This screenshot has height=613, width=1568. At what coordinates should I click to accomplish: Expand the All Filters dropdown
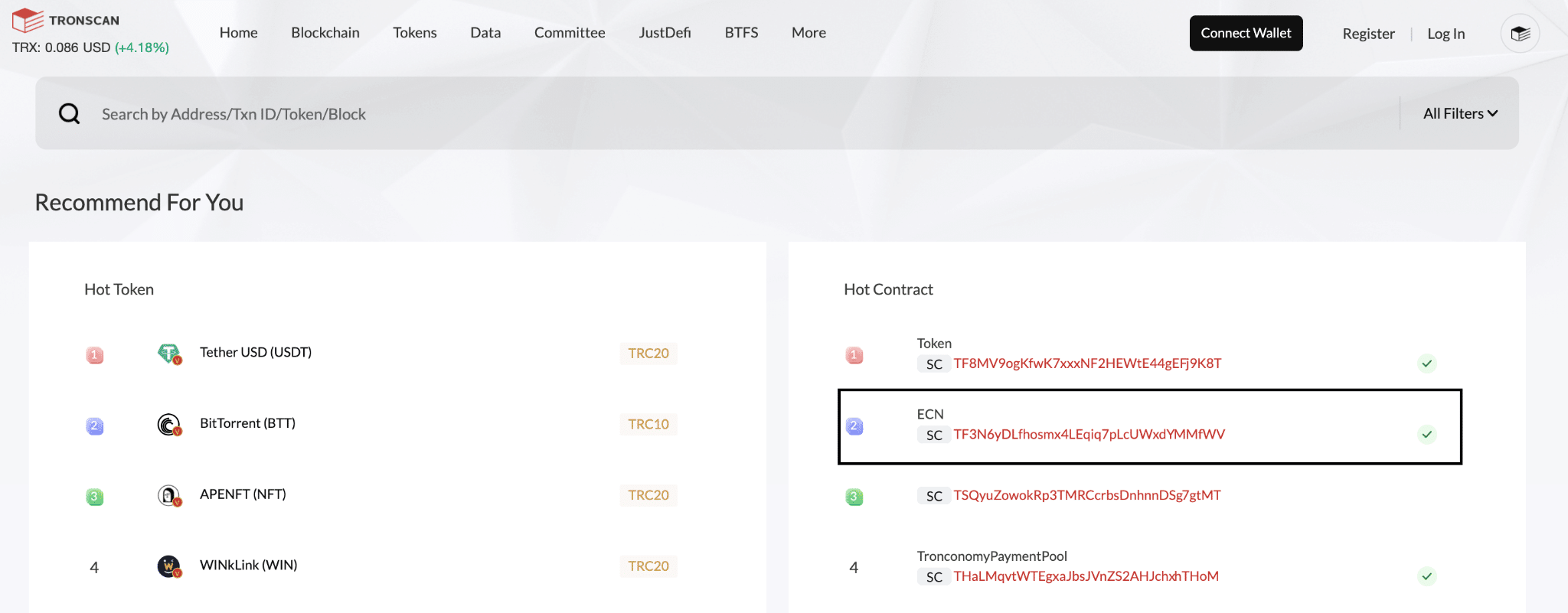coord(1460,113)
